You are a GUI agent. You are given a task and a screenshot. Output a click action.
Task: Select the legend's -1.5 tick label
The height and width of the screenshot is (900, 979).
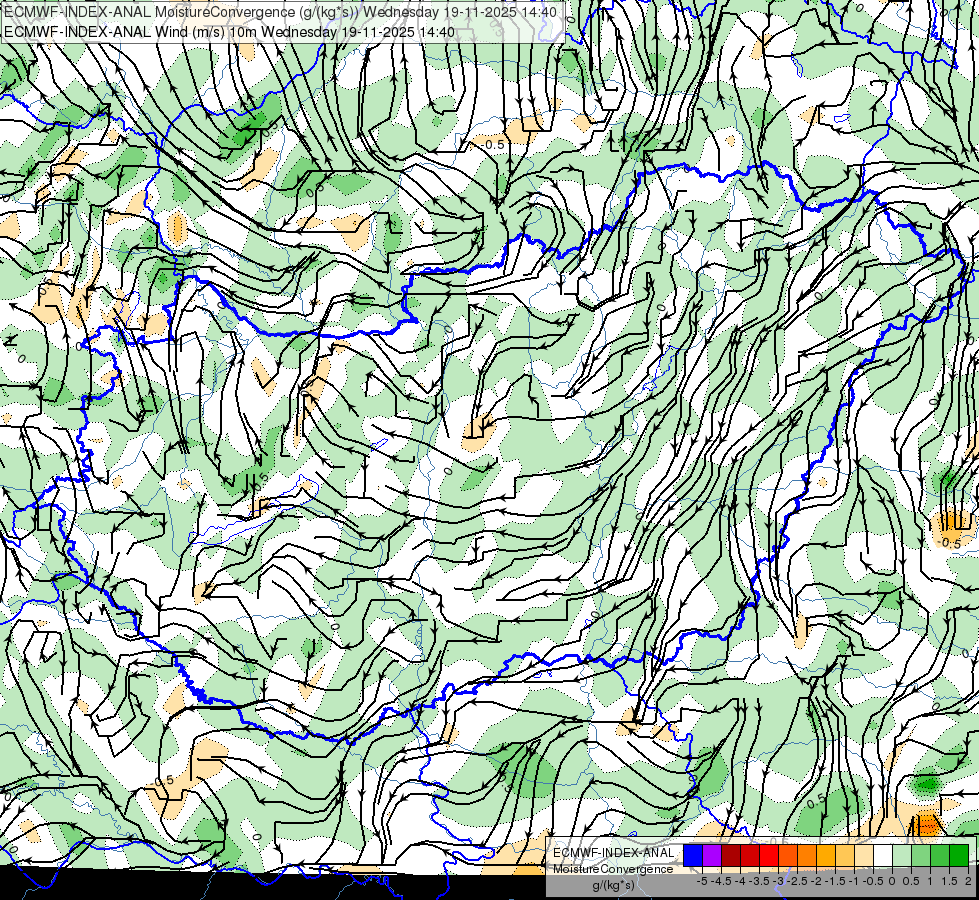pyautogui.click(x=835, y=881)
